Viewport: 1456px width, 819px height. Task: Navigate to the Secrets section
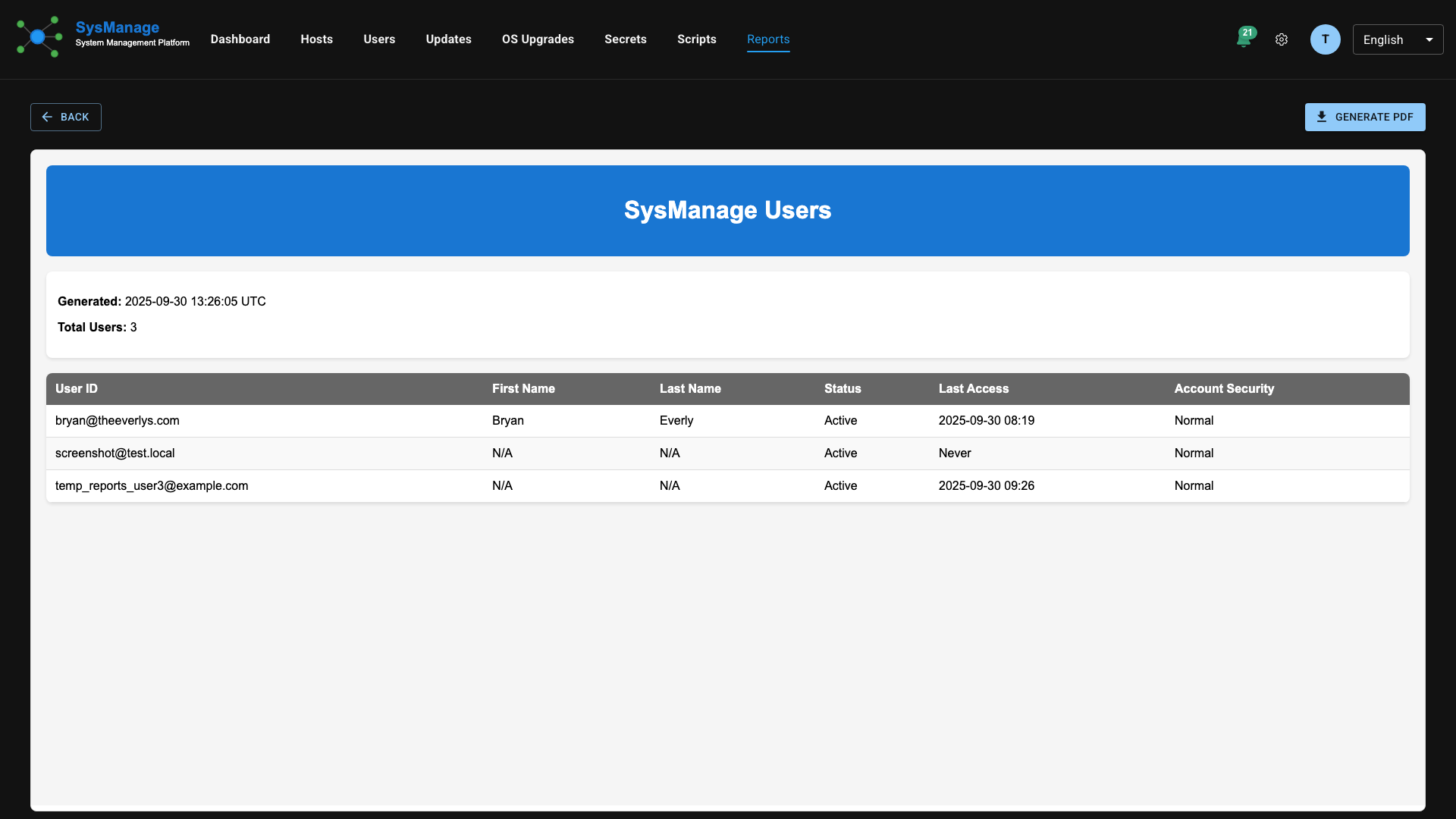625,39
